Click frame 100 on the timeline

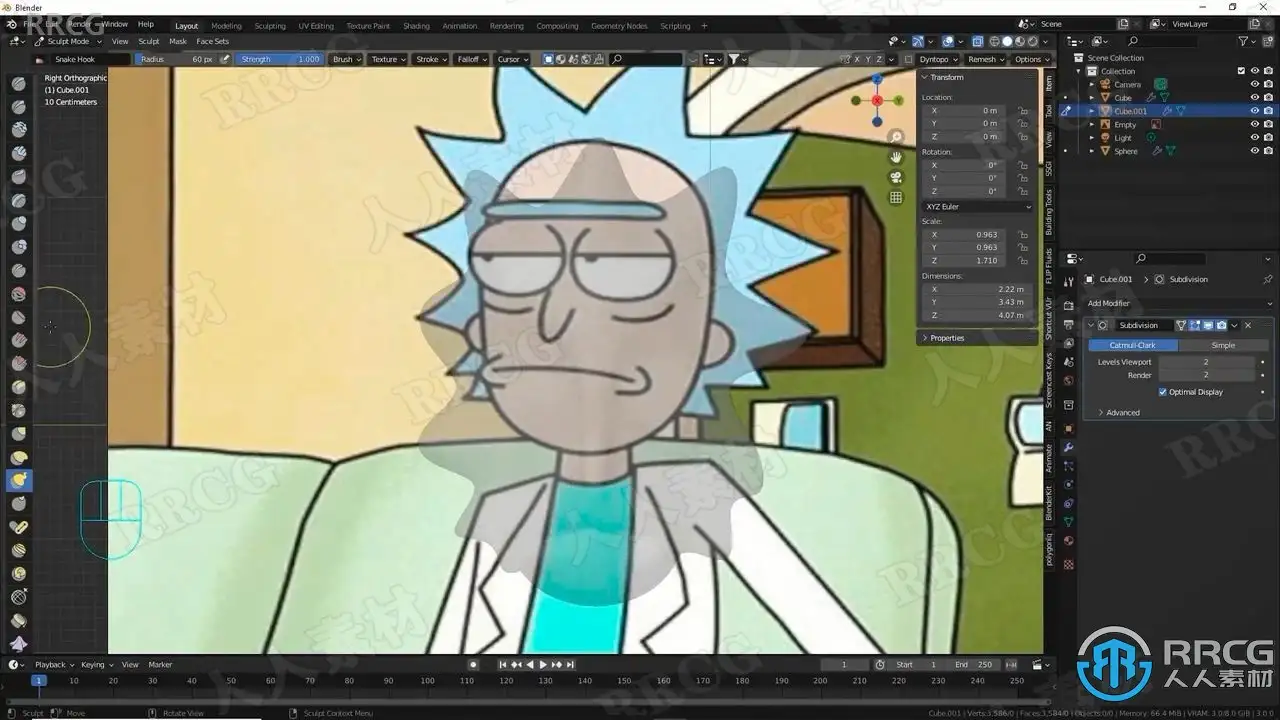tap(427, 681)
